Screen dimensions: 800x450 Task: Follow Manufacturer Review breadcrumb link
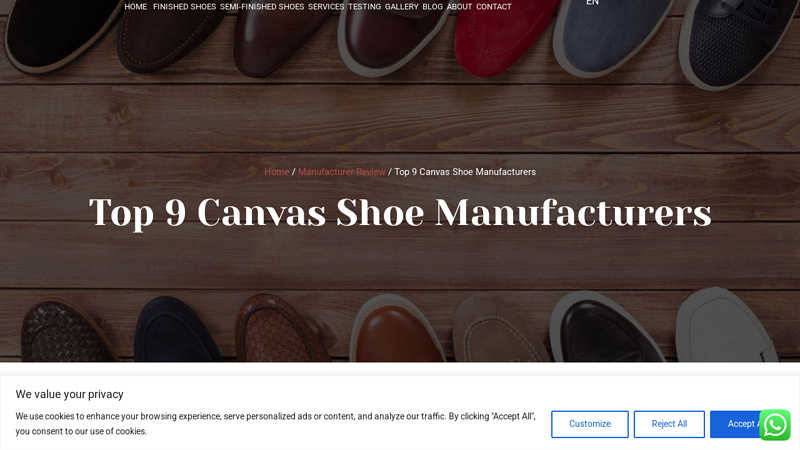click(342, 172)
